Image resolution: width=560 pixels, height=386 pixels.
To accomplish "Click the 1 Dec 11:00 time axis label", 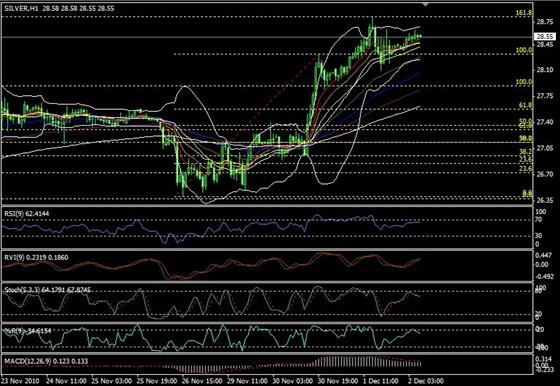I will (x=381, y=381).
